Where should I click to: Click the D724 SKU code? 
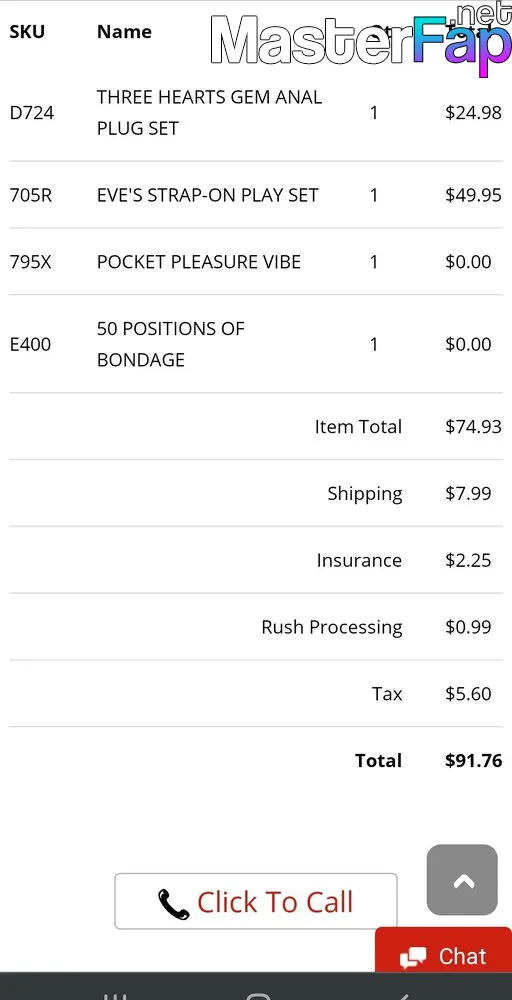pos(32,114)
